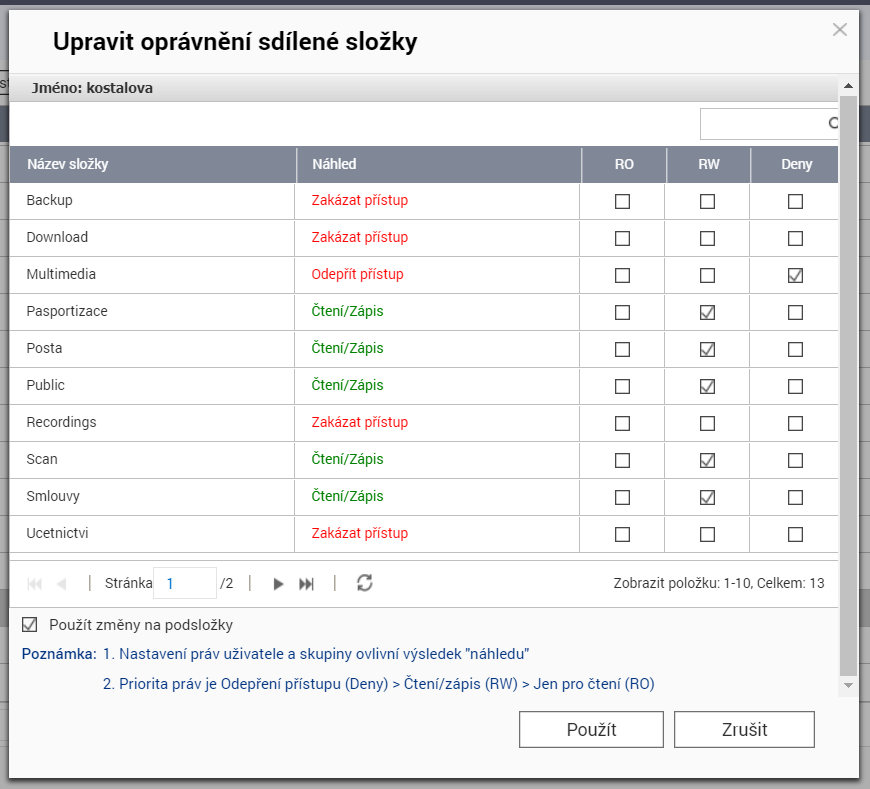Click the 'Zrušit' button
Screen dimensions: 870x789
[744, 730]
